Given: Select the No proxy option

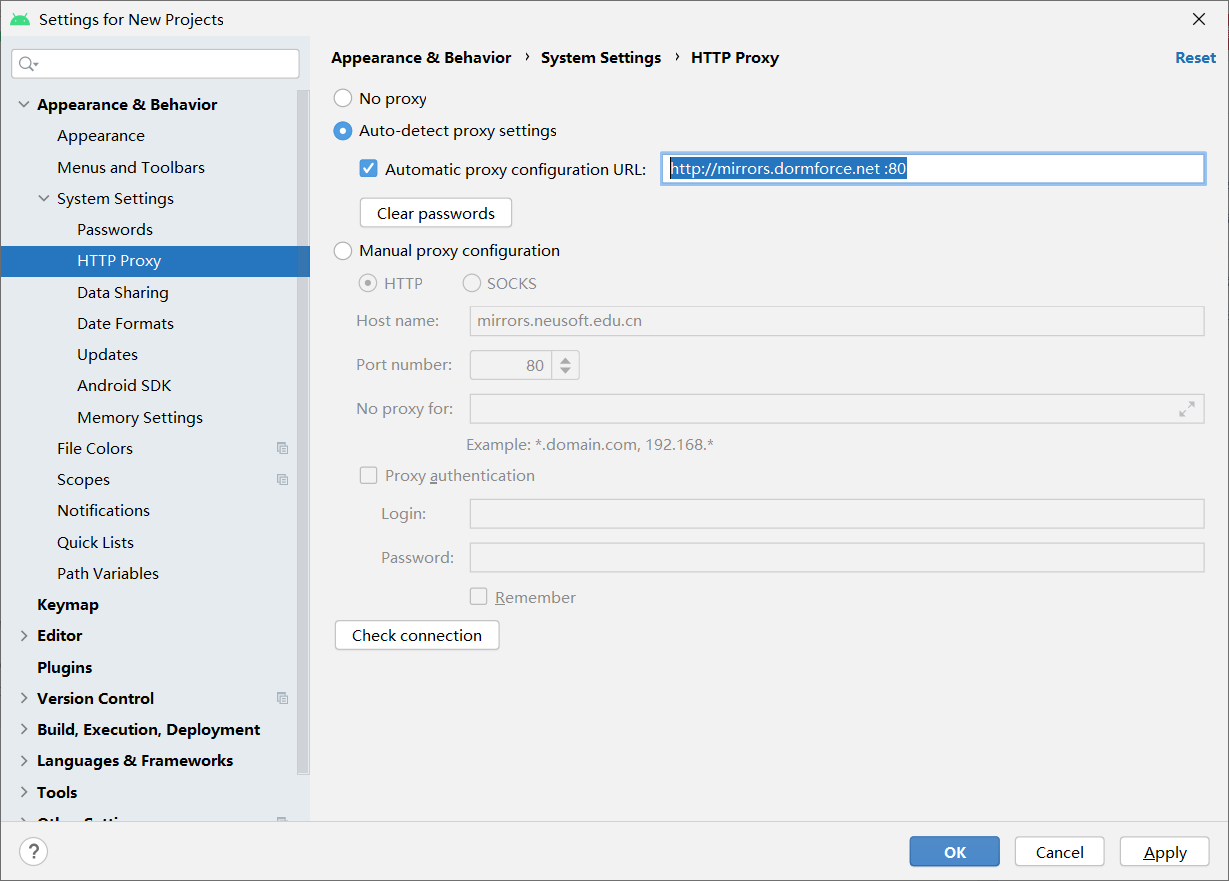Looking at the screenshot, I should 343,99.
